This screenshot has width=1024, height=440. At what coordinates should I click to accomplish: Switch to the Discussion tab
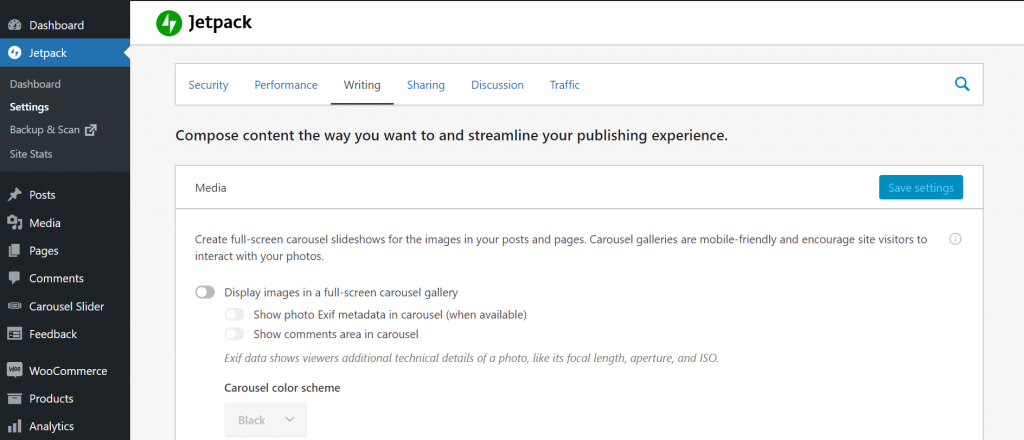coord(498,85)
